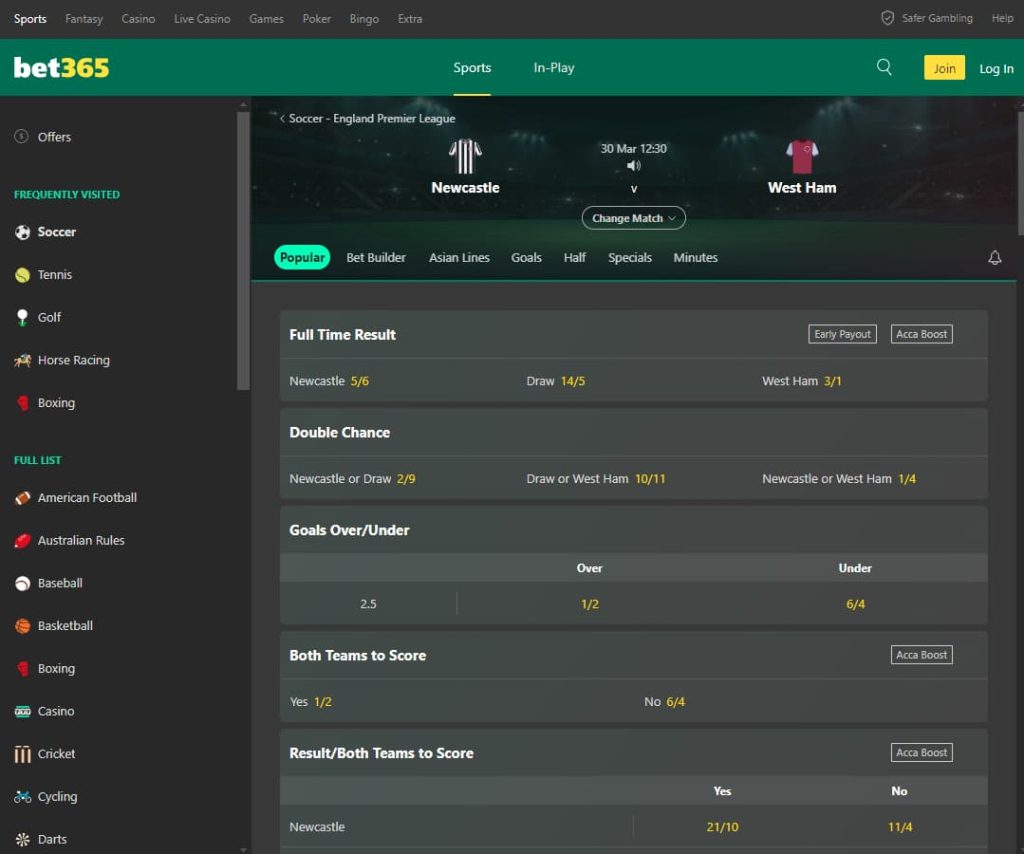
Task: Open search with the magnifier icon
Action: click(x=883, y=67)
